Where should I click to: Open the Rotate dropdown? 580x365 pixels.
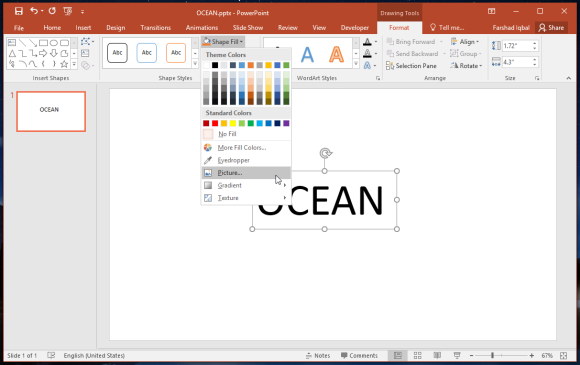tap(466, 66)
